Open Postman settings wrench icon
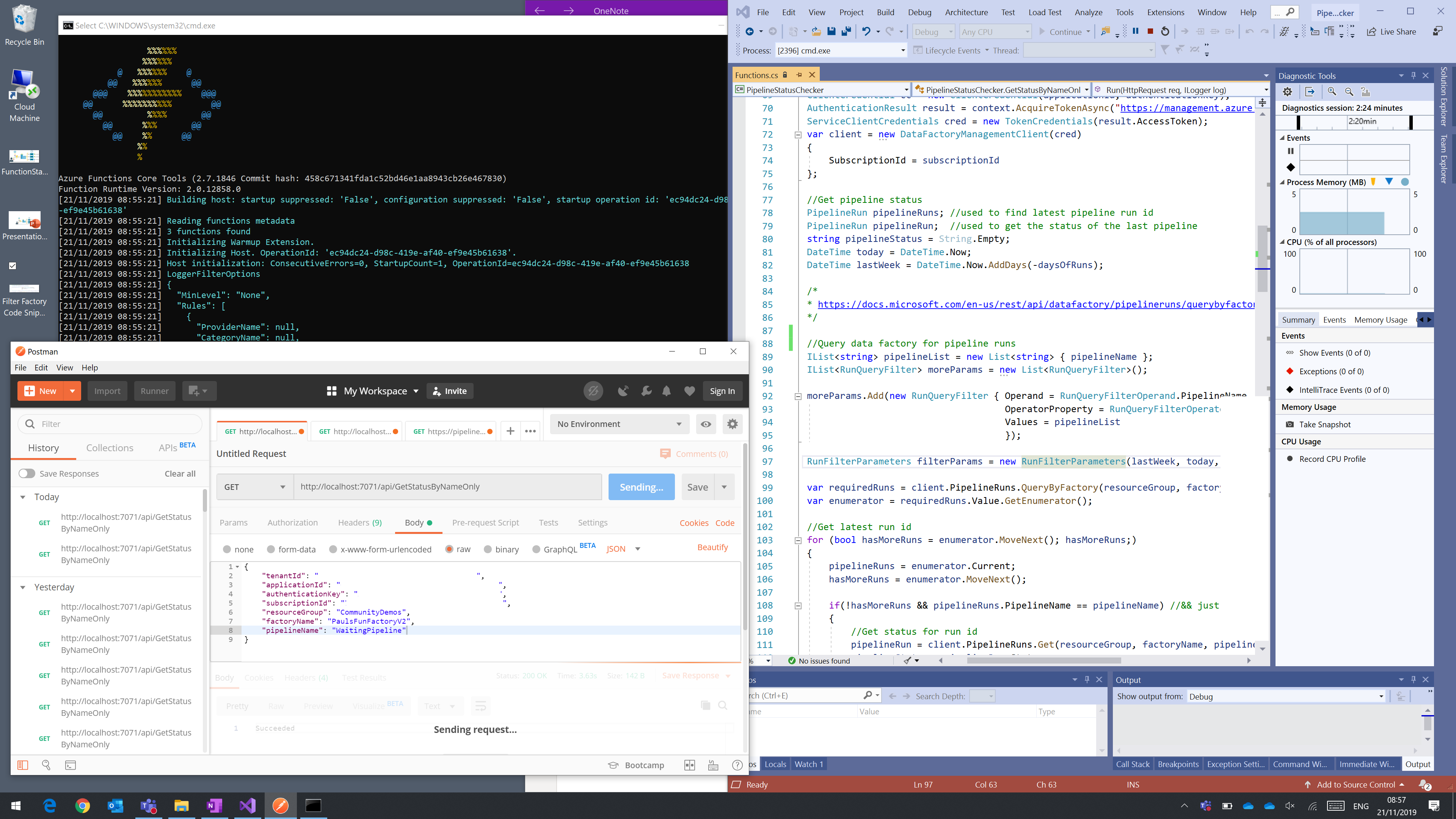The width and height of the screenshot is (1456, 819). tap(646, 391)
